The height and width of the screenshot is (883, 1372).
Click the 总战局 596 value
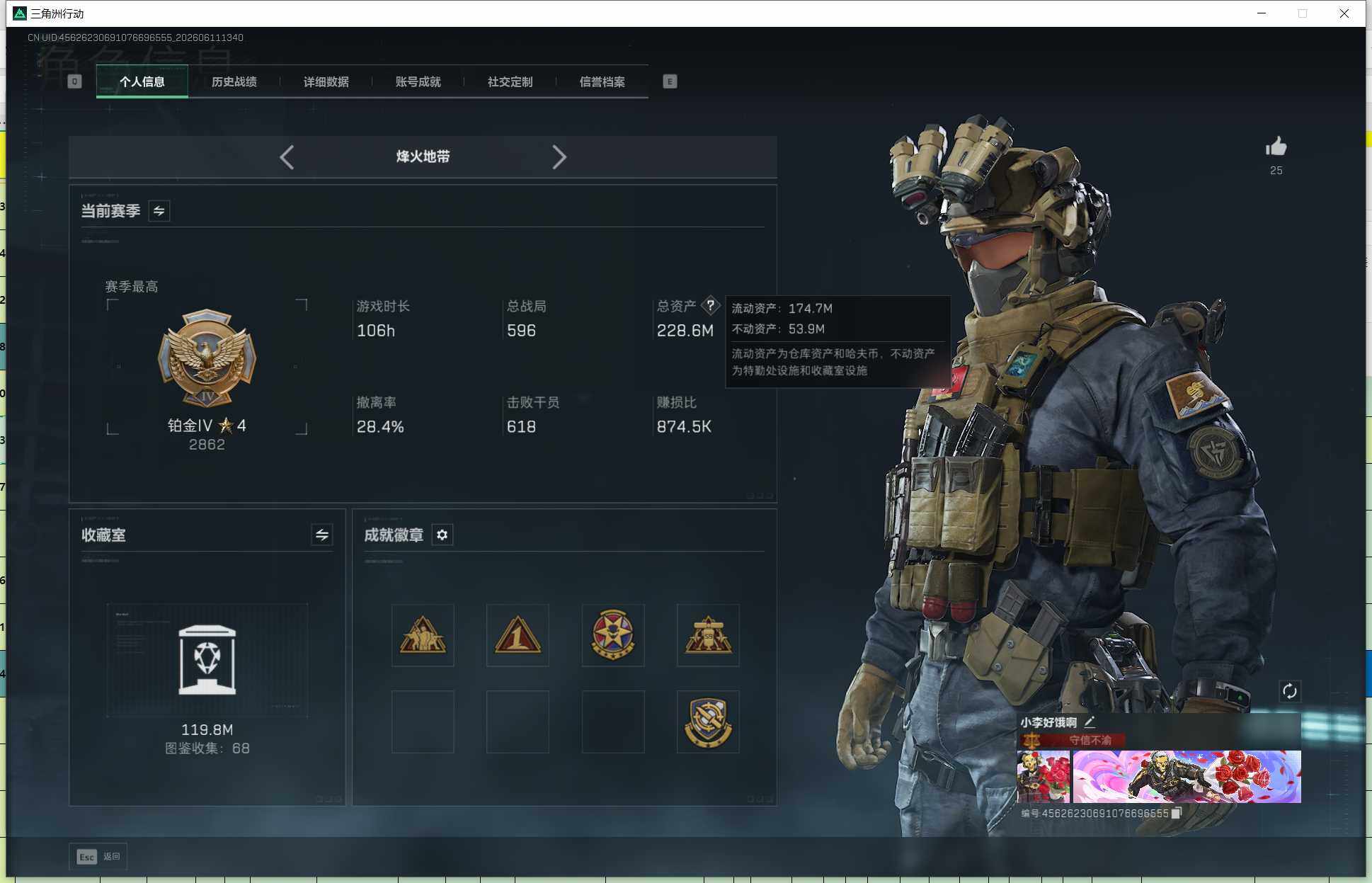(521, 331)
